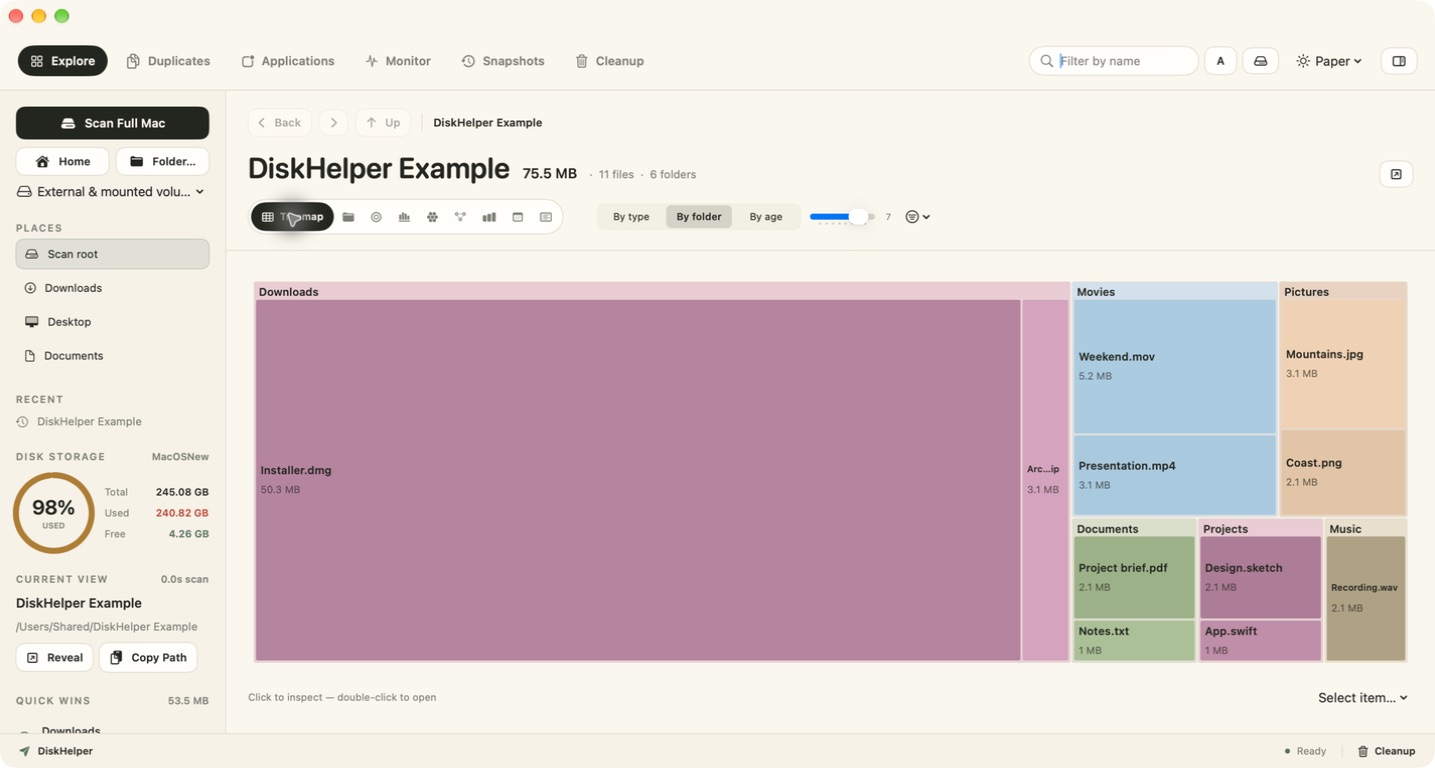Open the Duplicates tab
Image resolution: width=1435 pixels, height=768 pixels.
168,61
